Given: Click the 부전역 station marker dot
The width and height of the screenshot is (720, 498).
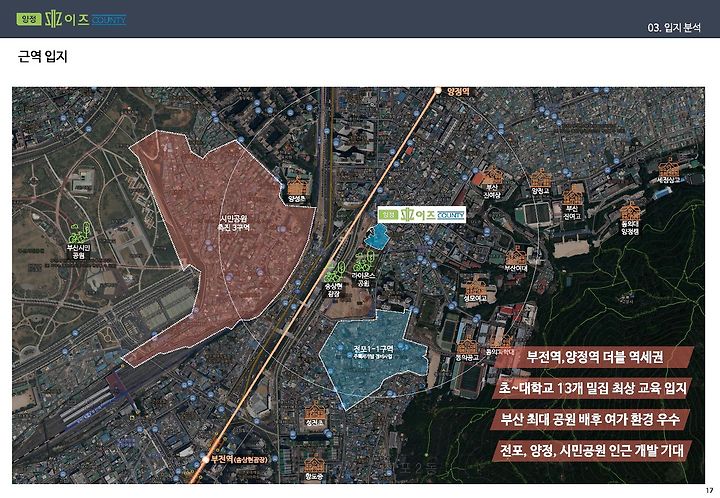Looking at the screenshot, I should click(206, 459).
